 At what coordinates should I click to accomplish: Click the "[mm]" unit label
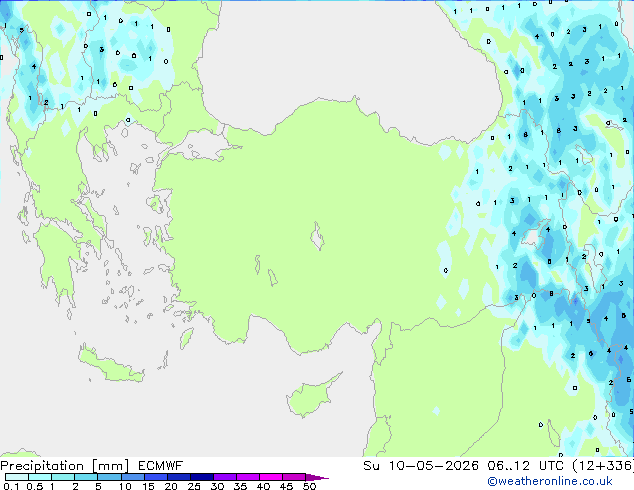110,466
